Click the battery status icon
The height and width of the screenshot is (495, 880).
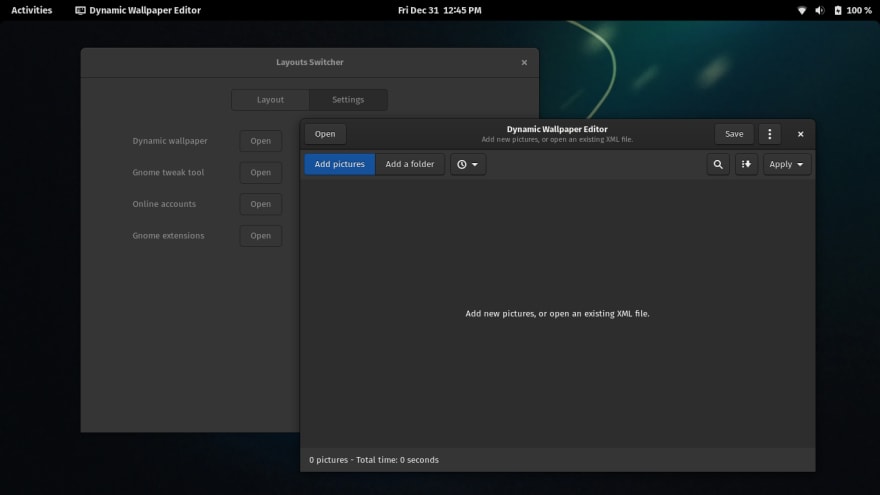(838, 10)
